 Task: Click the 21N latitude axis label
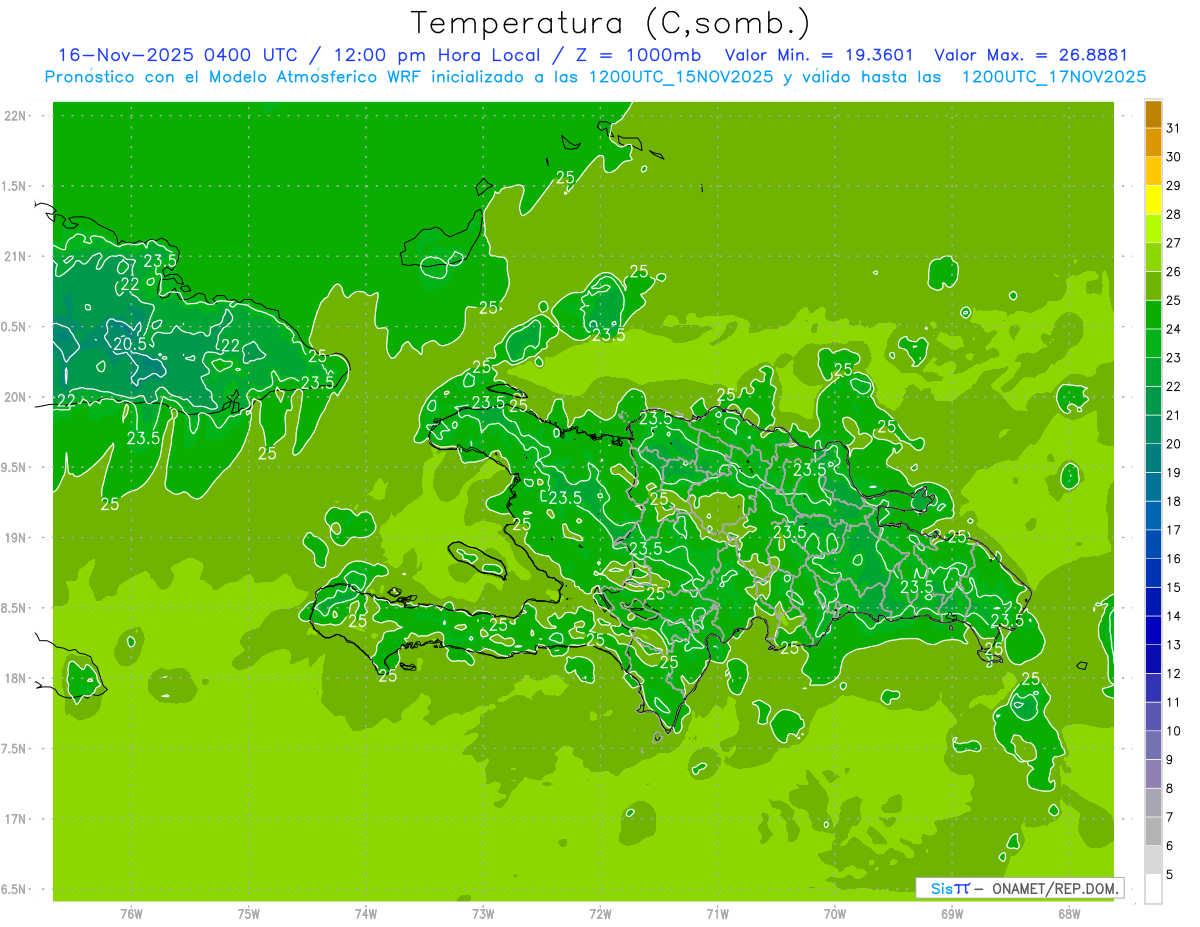[15, 257]
